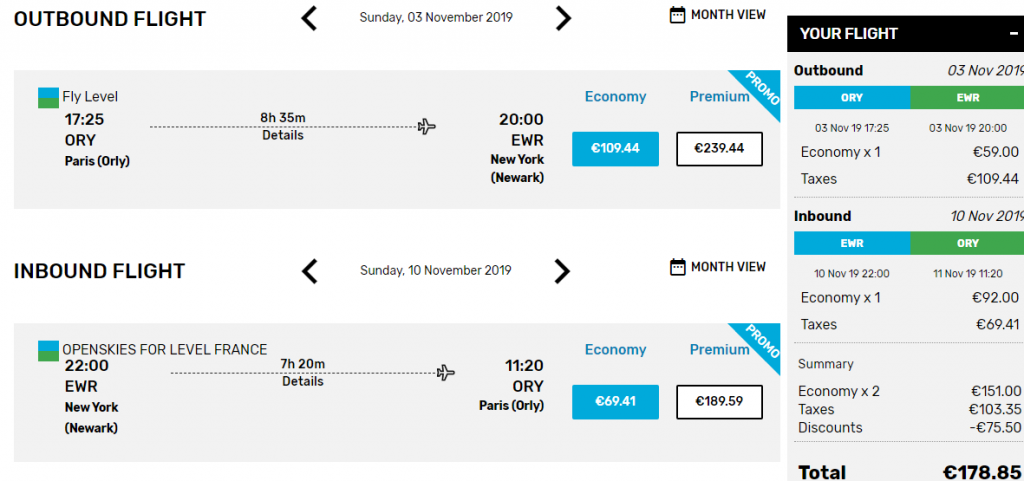
Task: Click the outbound ORY blue tab
Action: point(852,97)
